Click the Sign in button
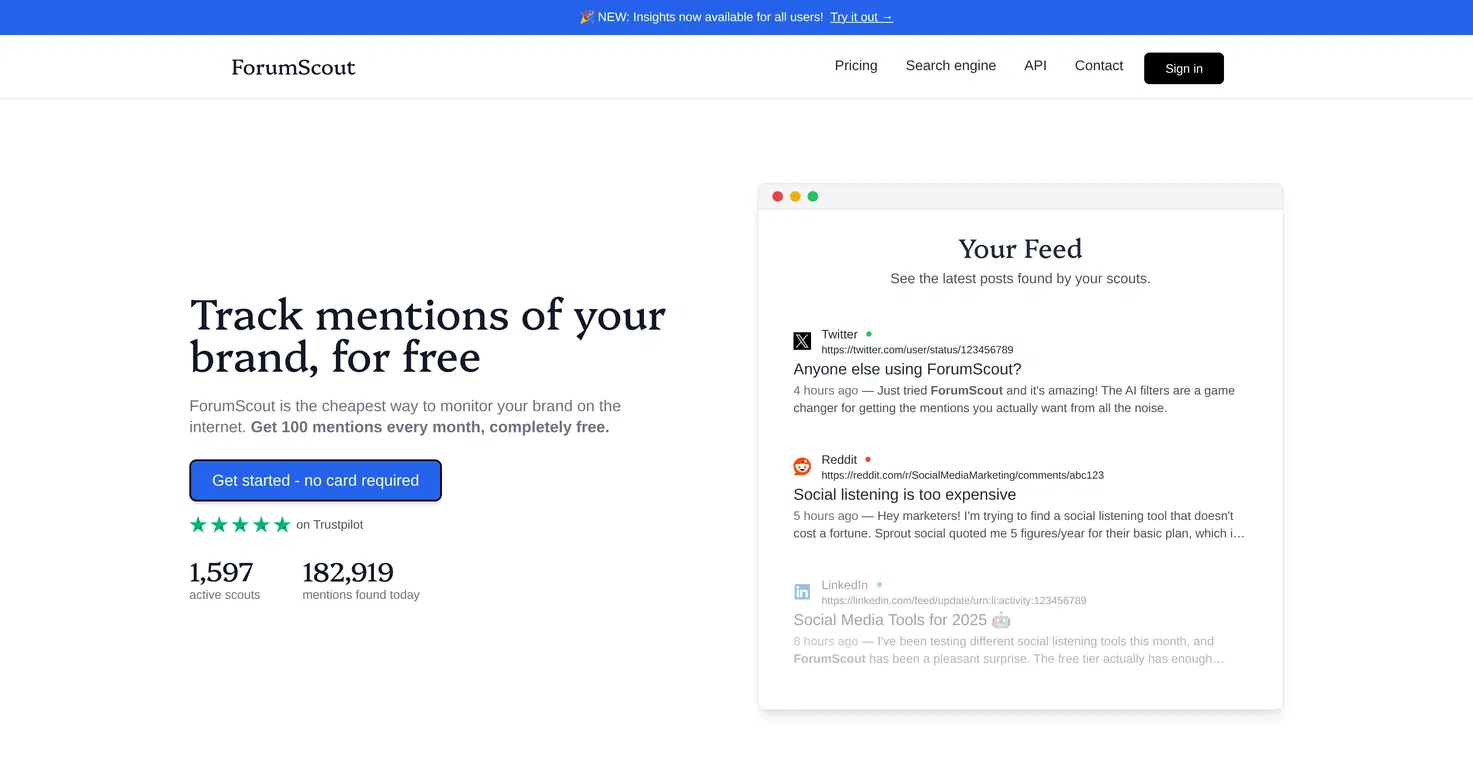The image size is (1473, 768). [x=1183, y=68]
